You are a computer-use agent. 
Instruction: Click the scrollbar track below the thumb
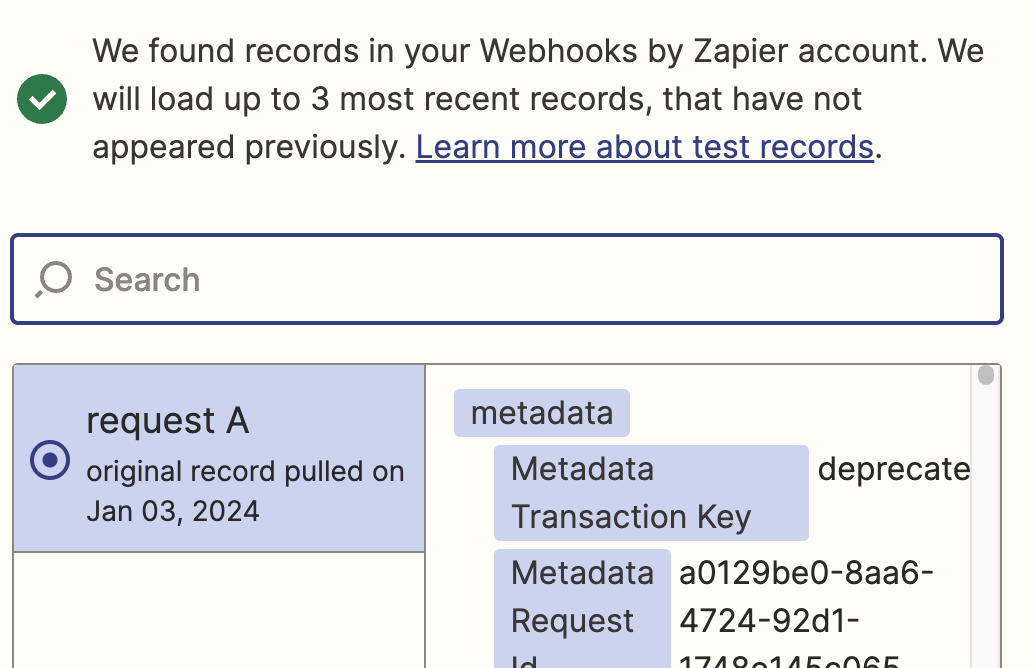(986, 528)
